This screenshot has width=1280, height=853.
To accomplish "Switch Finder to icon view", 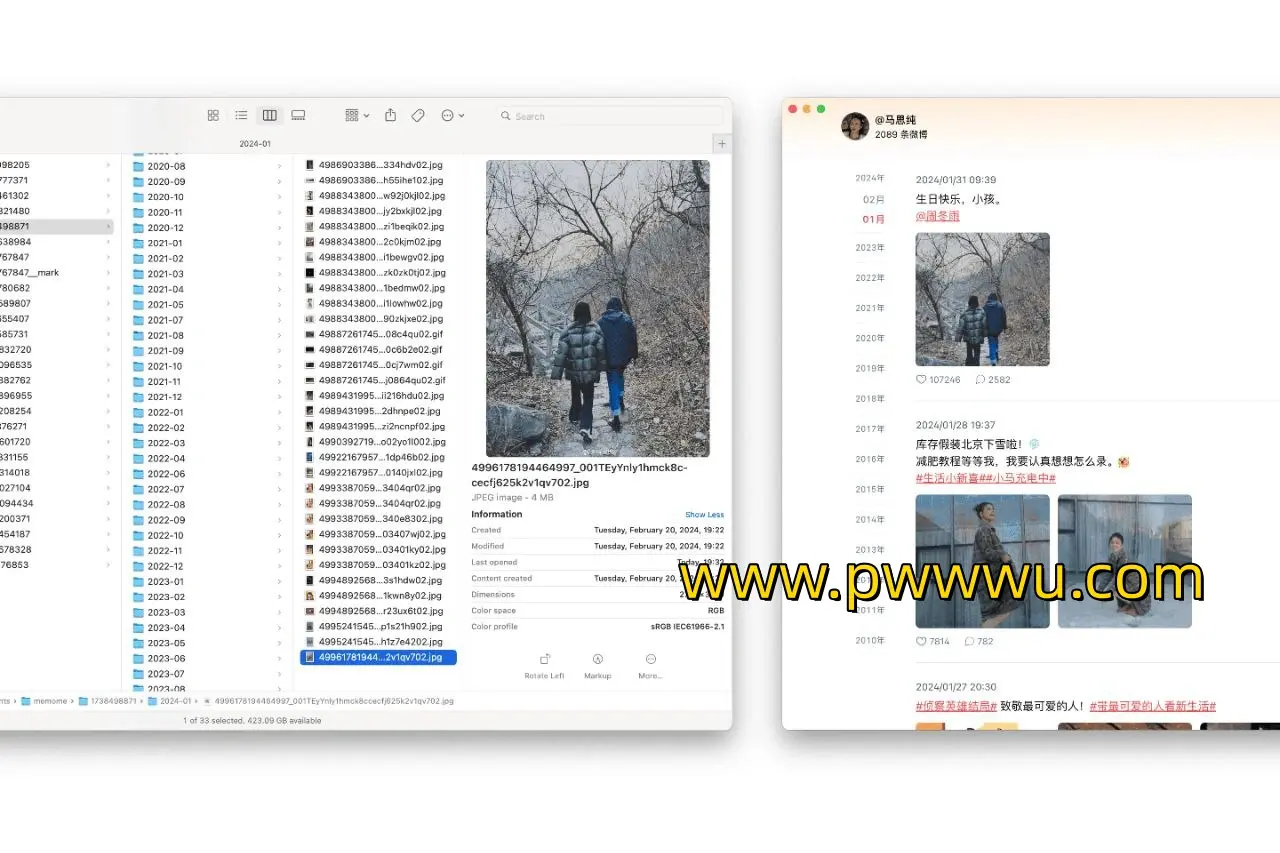I will click(213, 116).
